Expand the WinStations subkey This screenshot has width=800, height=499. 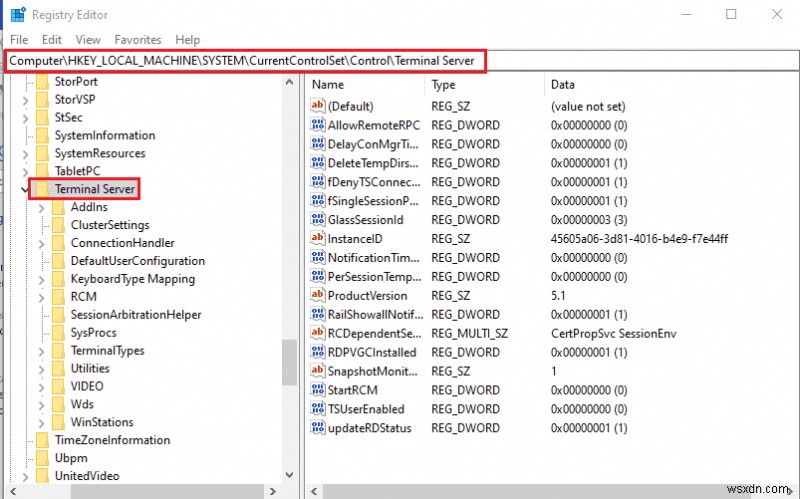pos(41,423)
